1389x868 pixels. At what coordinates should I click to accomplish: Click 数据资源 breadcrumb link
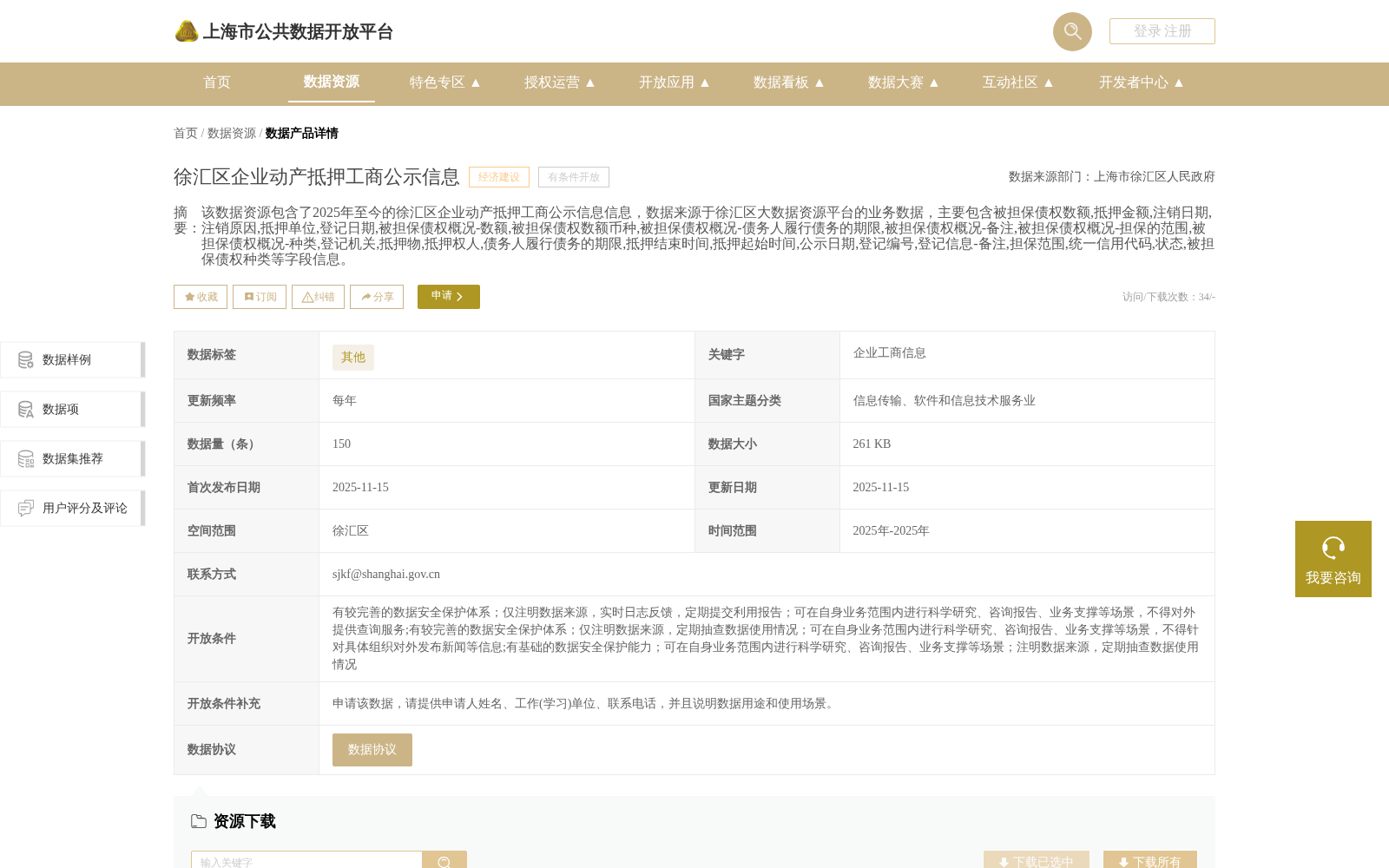232,133
